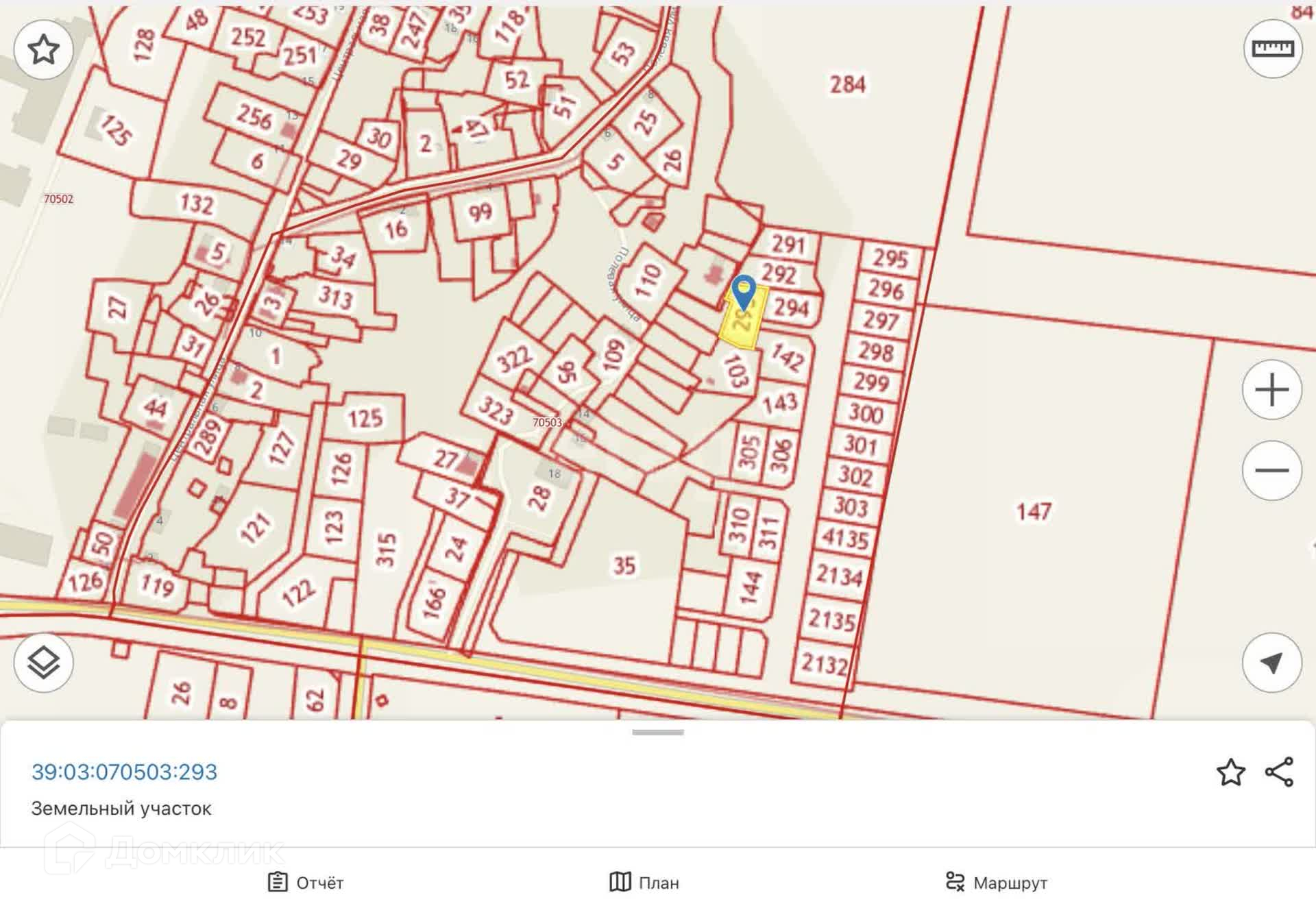Select parcel 147 on the map
This screenshot has width=1316, height=910.
point(1033,511)
